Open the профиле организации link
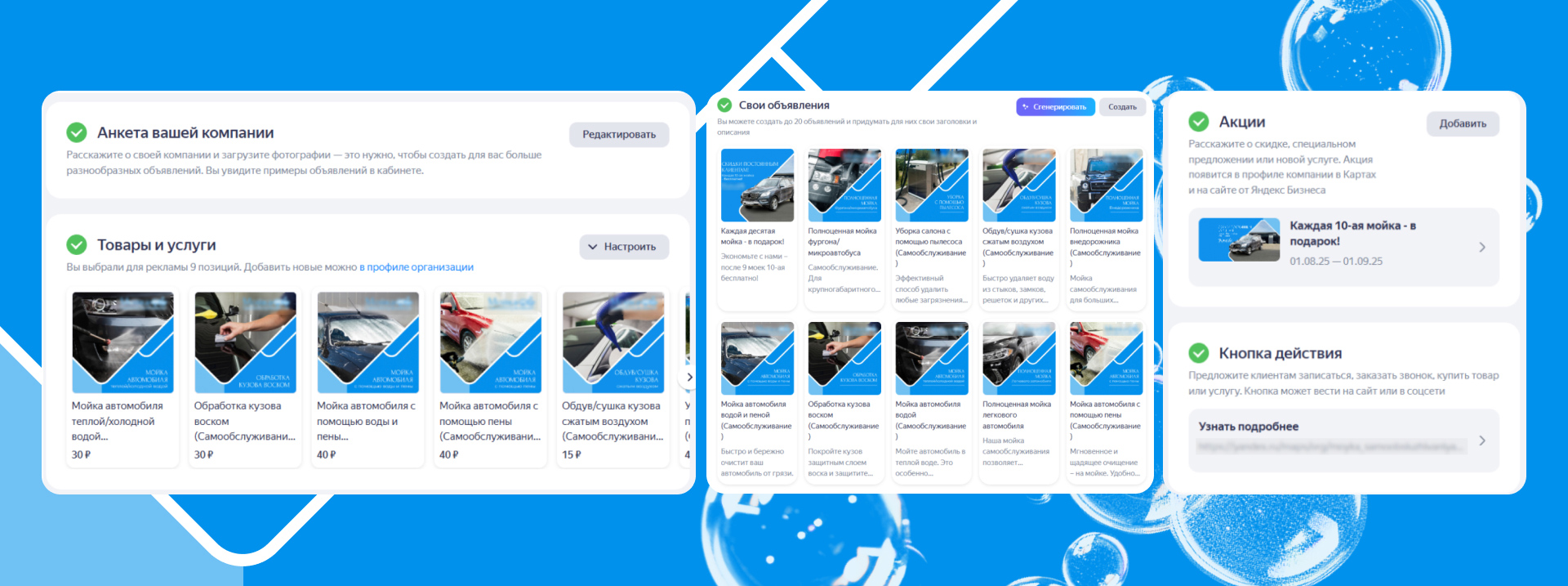Image resolution: width=1568 pixels, height=586 pixels. coord(416,267)
